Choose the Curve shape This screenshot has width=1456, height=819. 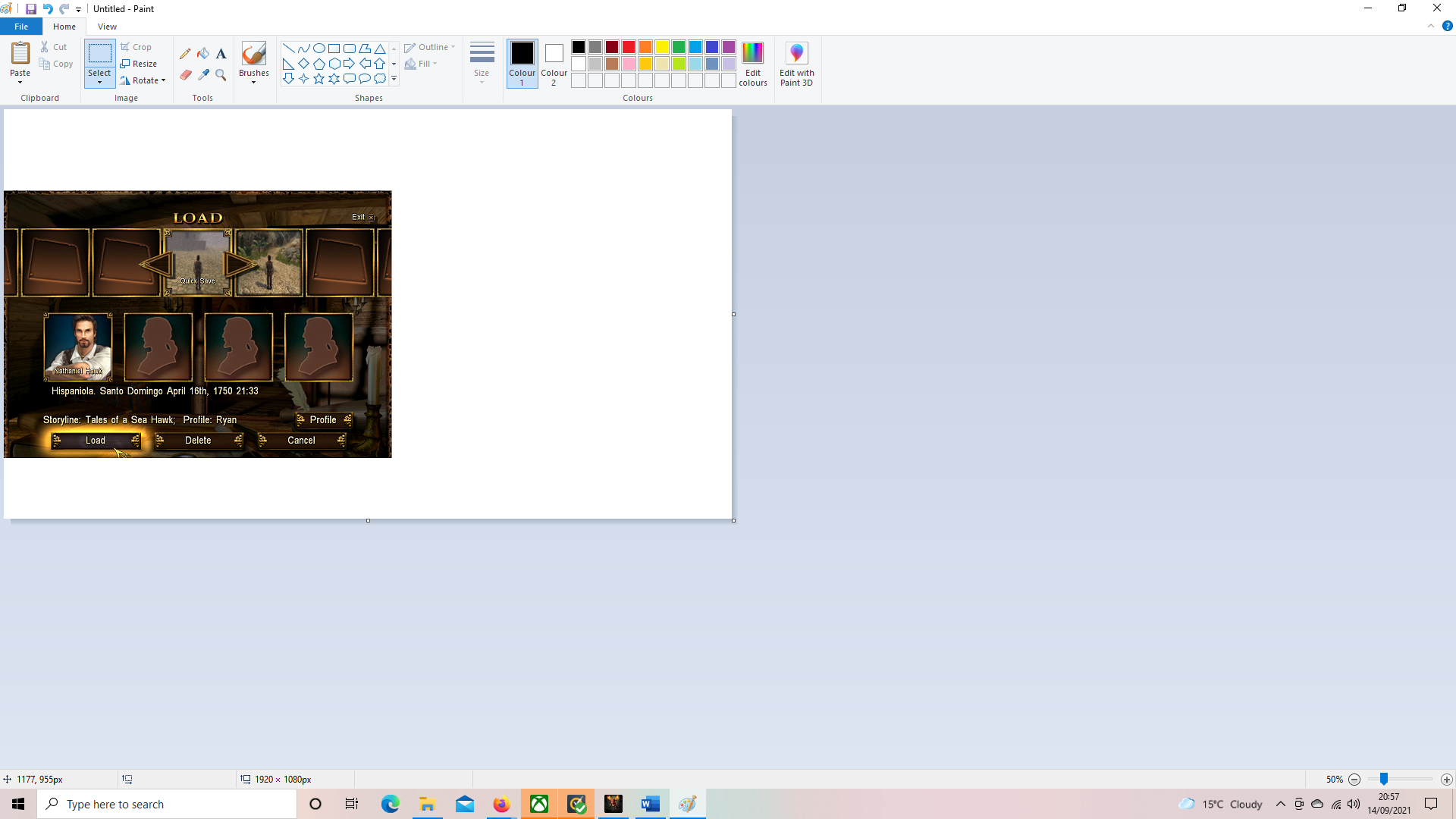point(303,48)
